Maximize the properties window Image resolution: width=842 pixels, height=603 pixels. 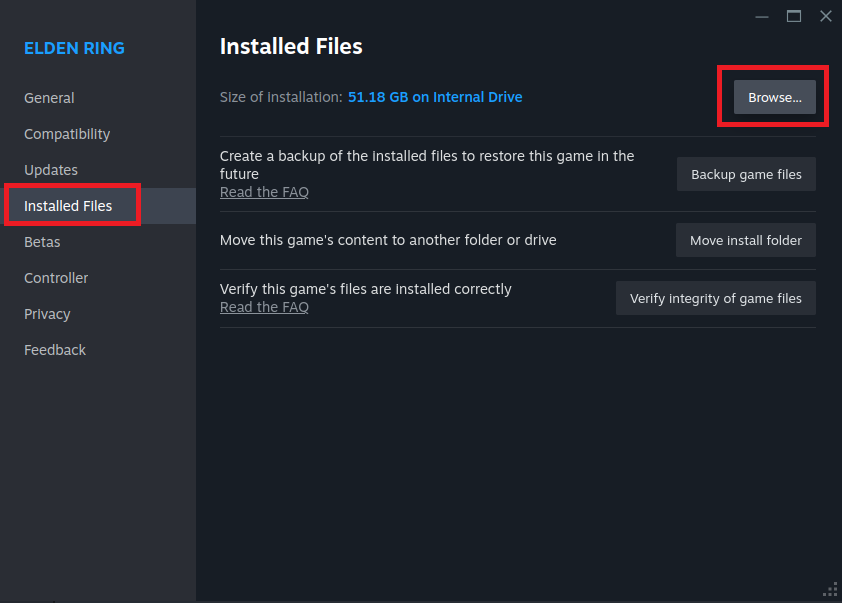(x=794, y=16)
